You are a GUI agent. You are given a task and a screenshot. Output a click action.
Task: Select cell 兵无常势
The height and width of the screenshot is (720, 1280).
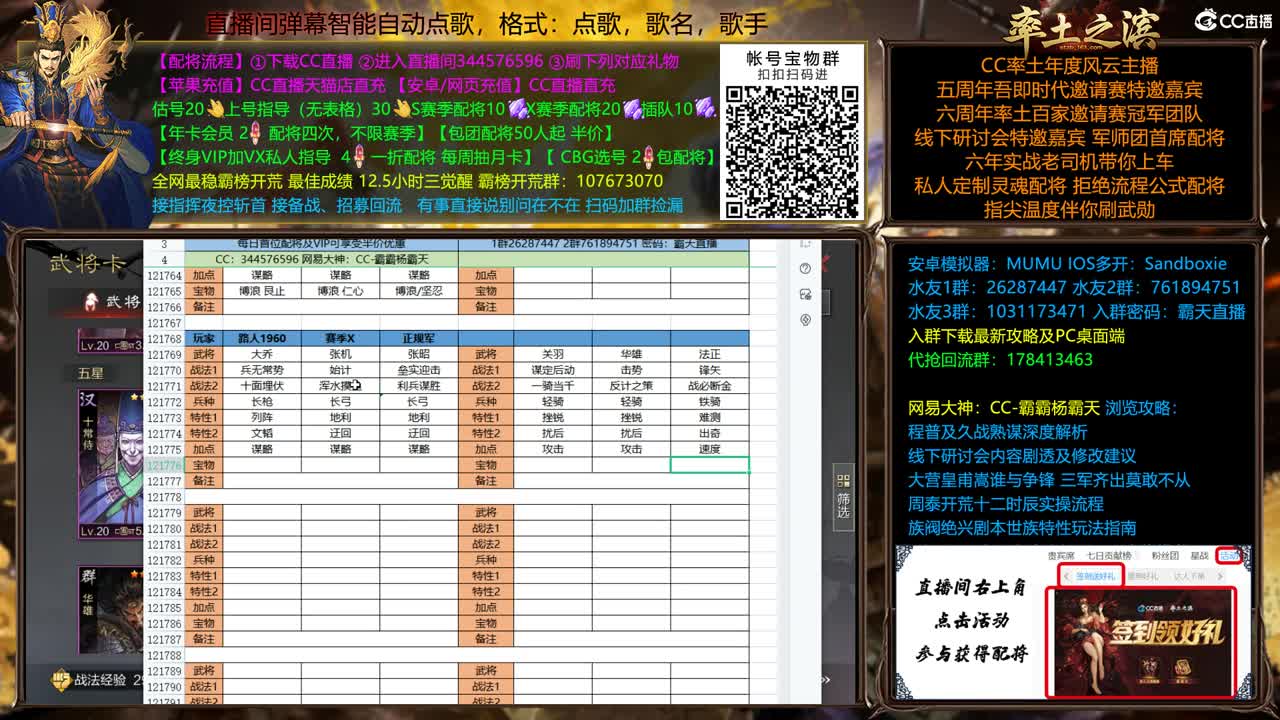tap(262, 370)
